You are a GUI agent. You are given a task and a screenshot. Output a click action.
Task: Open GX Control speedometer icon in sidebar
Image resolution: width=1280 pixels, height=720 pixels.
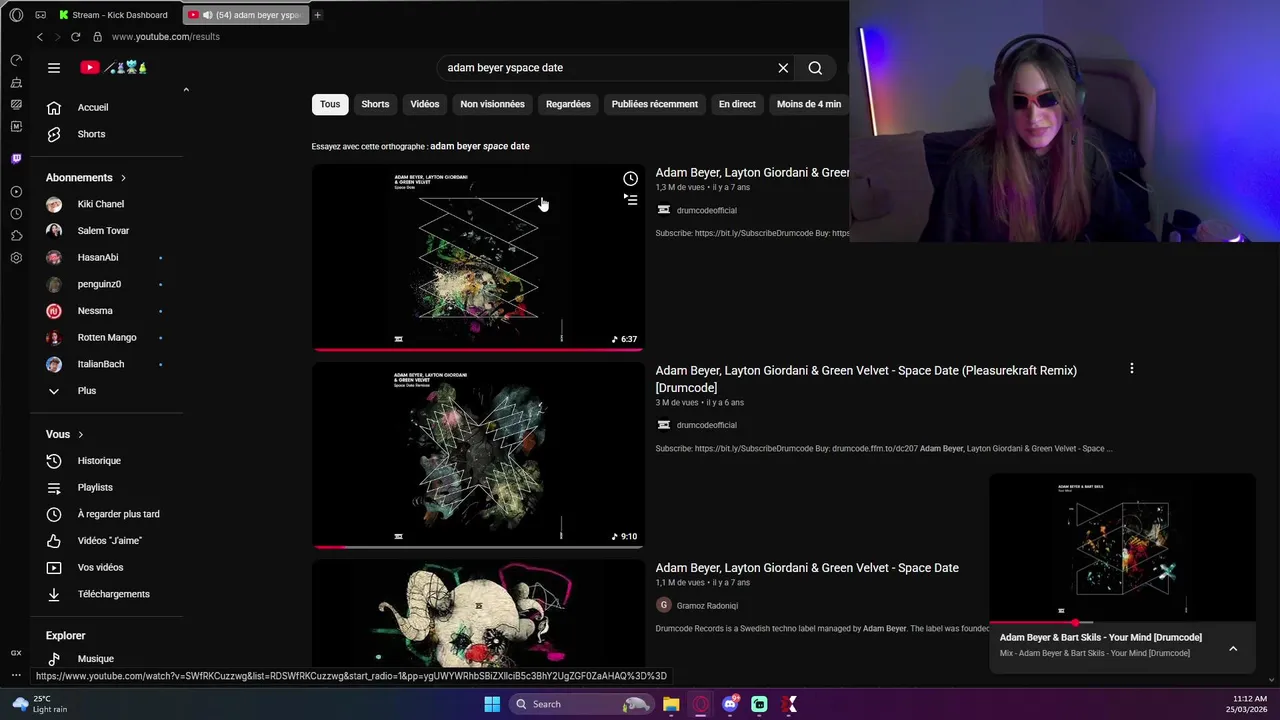point(16,60)
